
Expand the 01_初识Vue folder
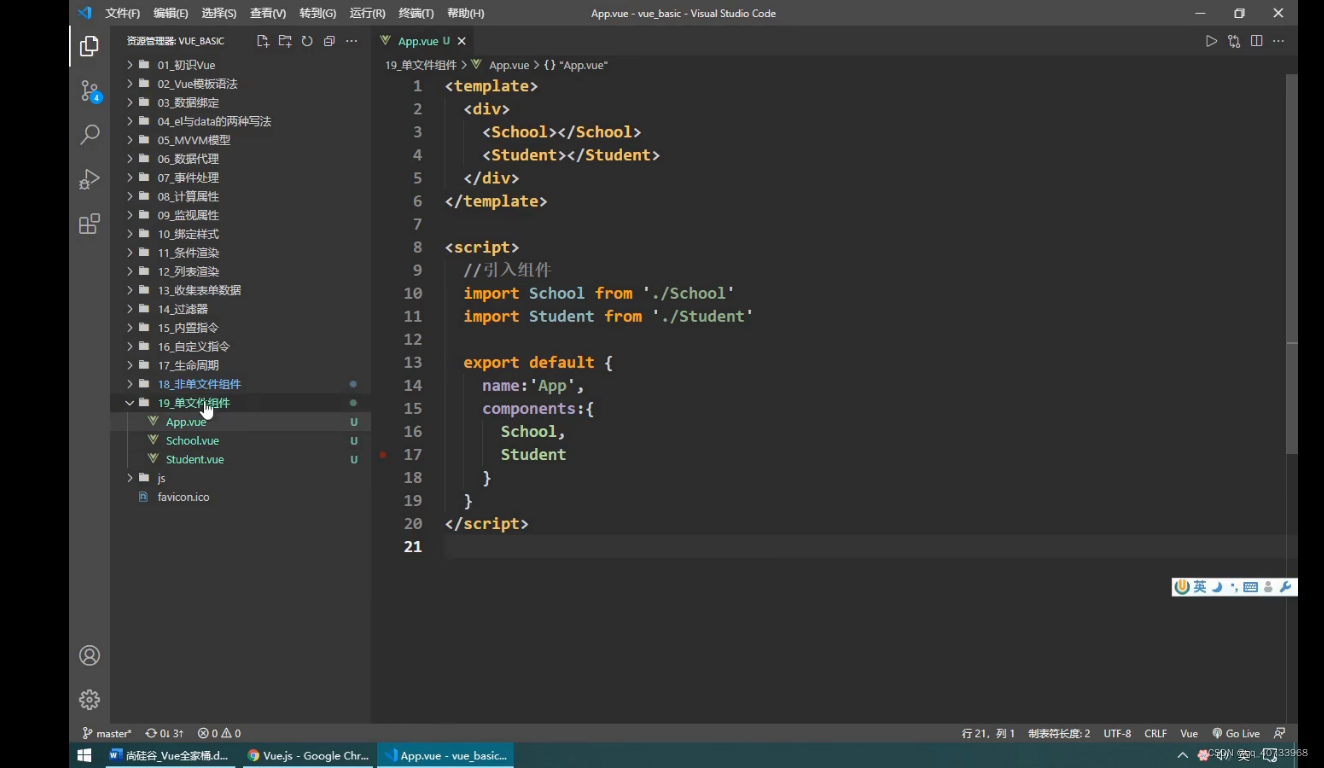240,65
